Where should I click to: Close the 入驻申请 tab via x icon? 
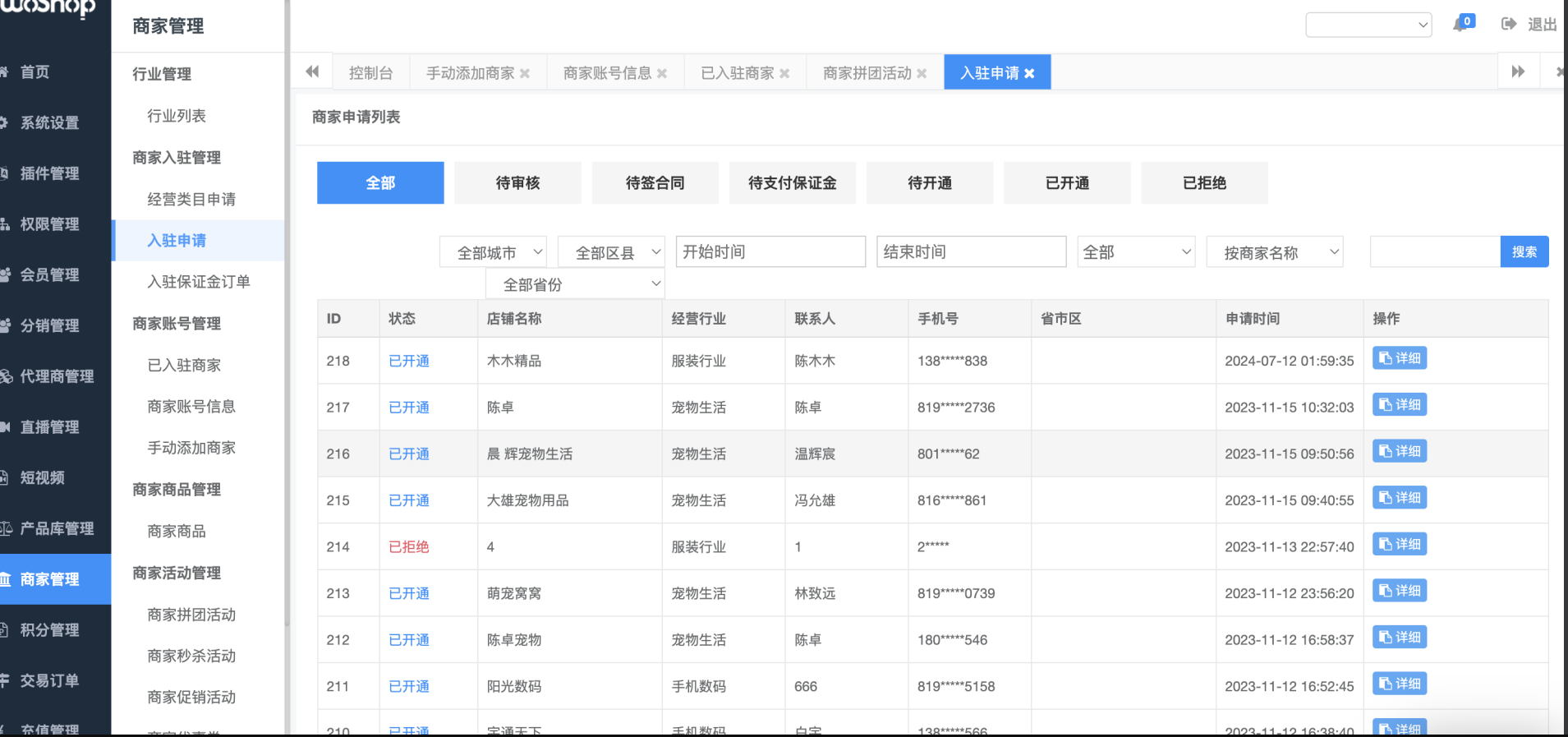pyautogui.click(x=1029, y=74)
